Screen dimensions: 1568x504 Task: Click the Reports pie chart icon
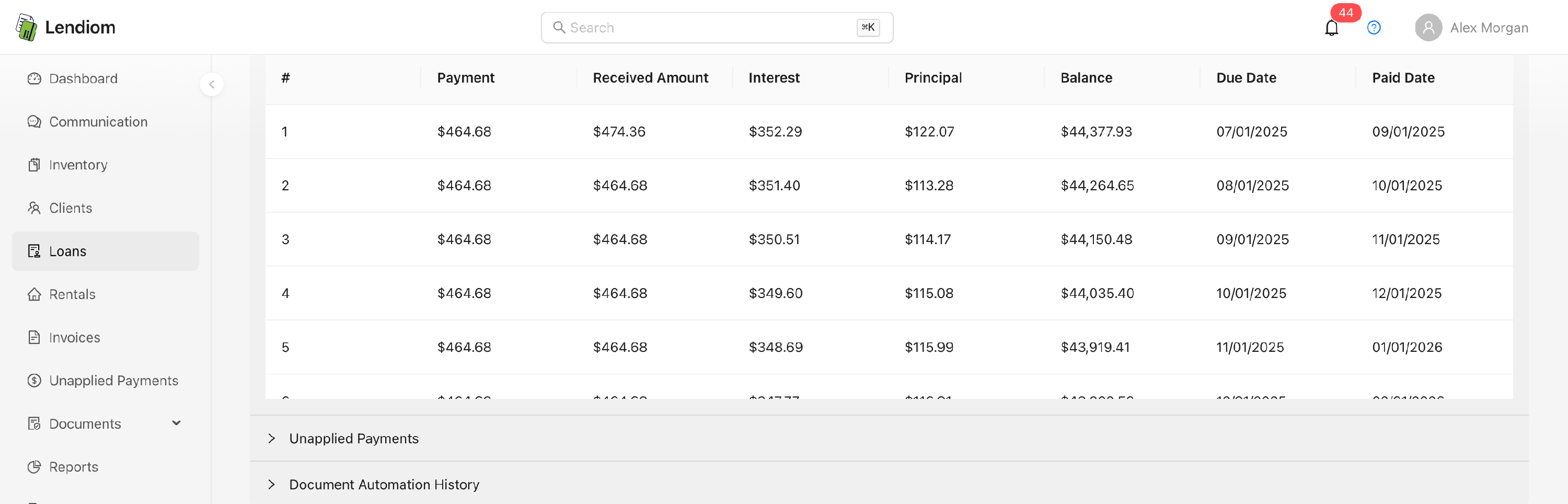click(34, 467)
